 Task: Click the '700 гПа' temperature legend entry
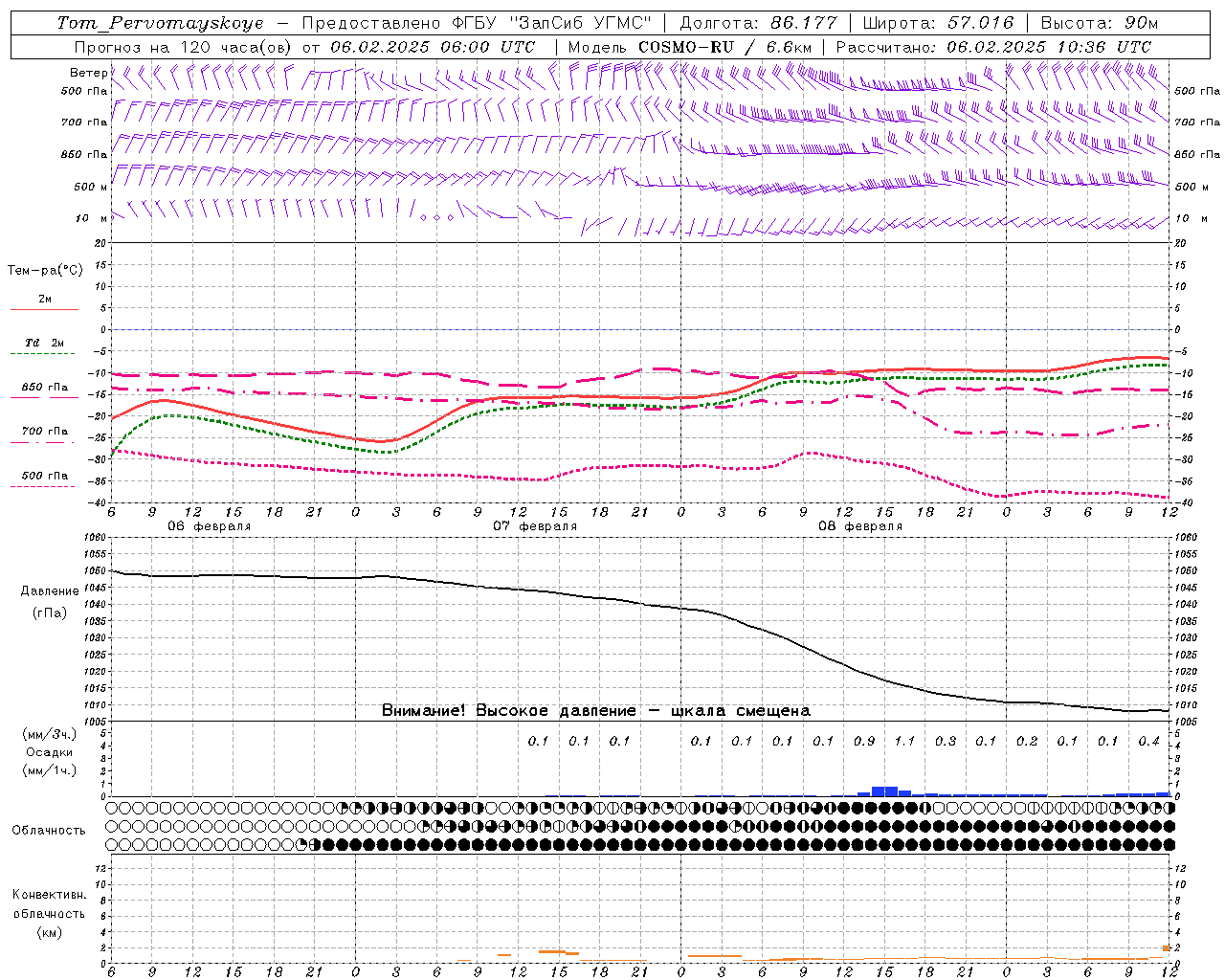(x=45, y=432)
